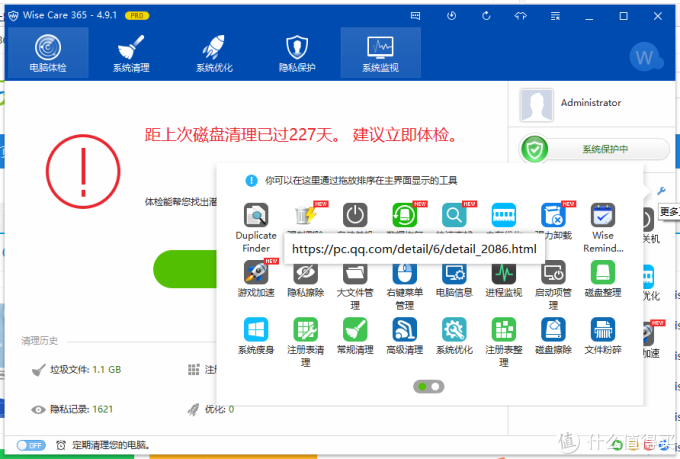The width and height of the screenshot is (680, 459).
Task: Open the teal magnifier quick search tool
Action: point(454,215)
